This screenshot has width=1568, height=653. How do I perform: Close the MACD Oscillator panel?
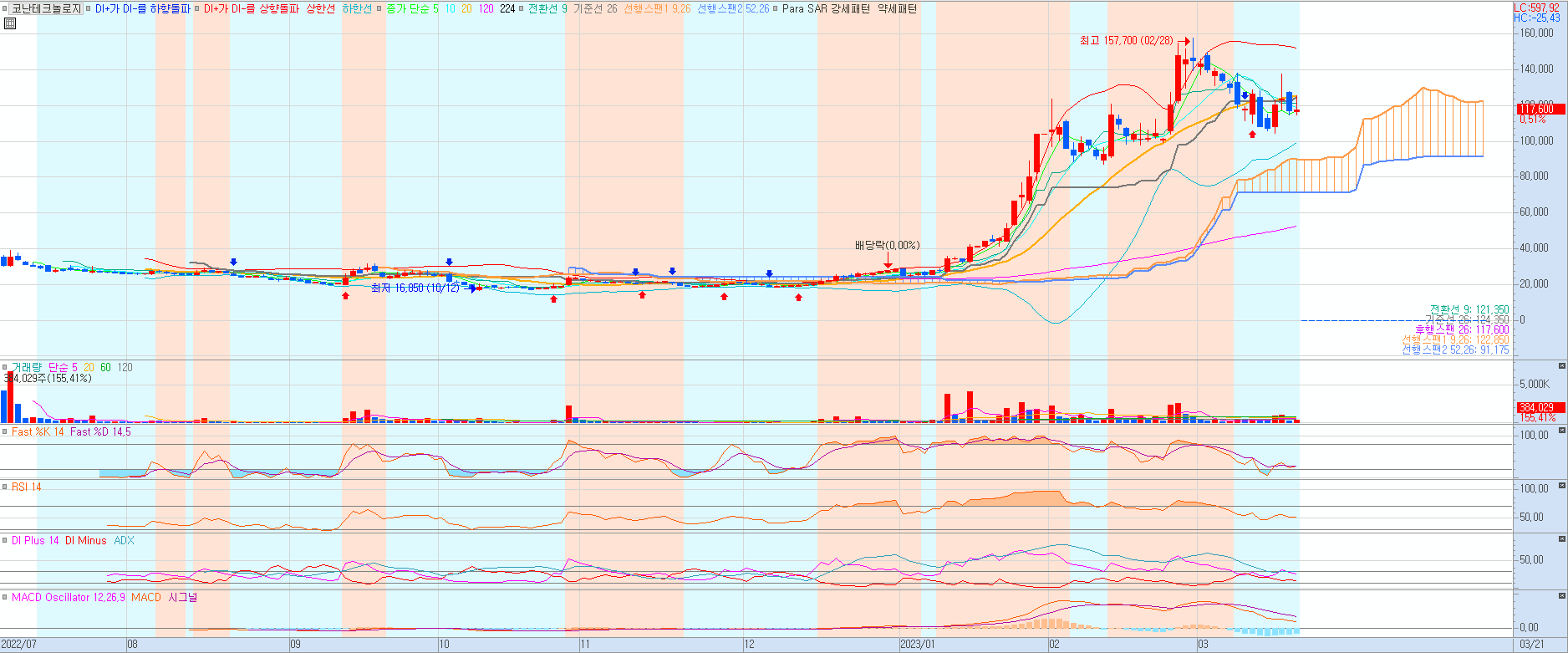coord(1561,596)
